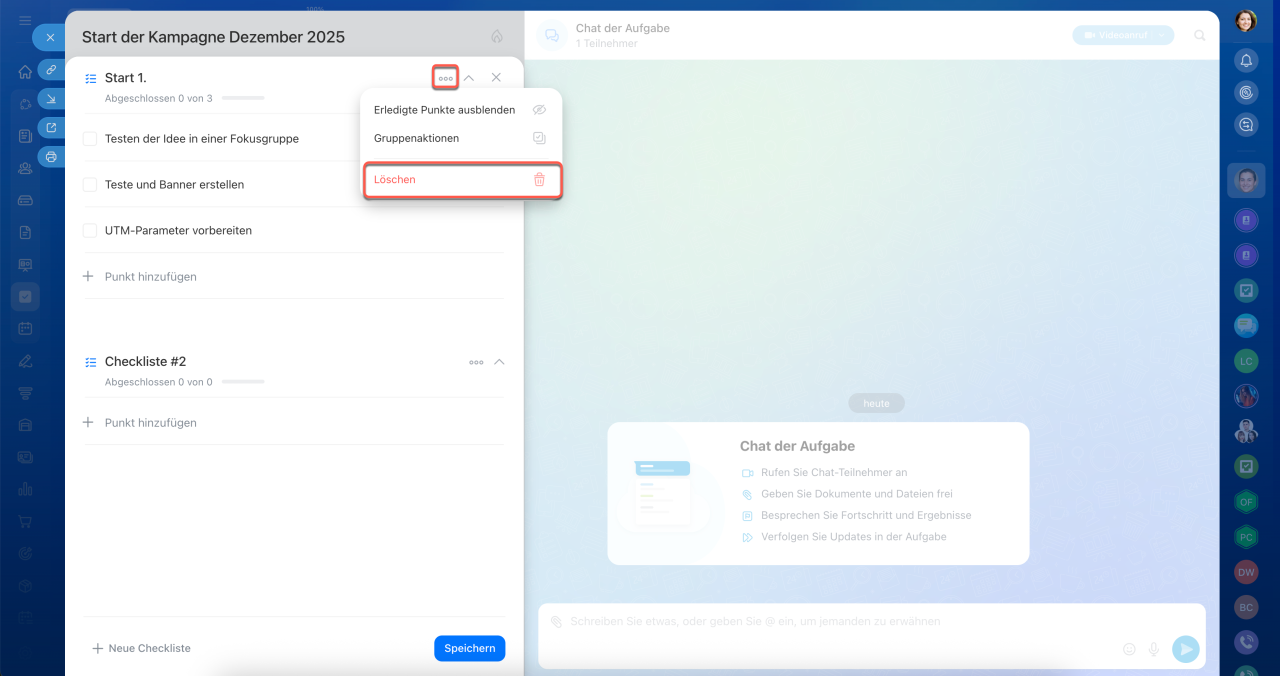1280x676 pixels.
Task: Click the shopping cart icon in left sidebar
Action: (x=25, y=521)
